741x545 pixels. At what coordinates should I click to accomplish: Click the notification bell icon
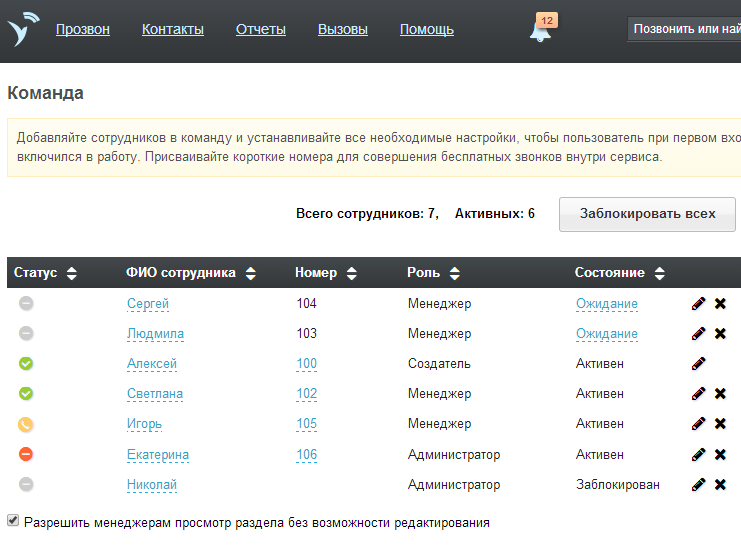[x=540, y=32]
